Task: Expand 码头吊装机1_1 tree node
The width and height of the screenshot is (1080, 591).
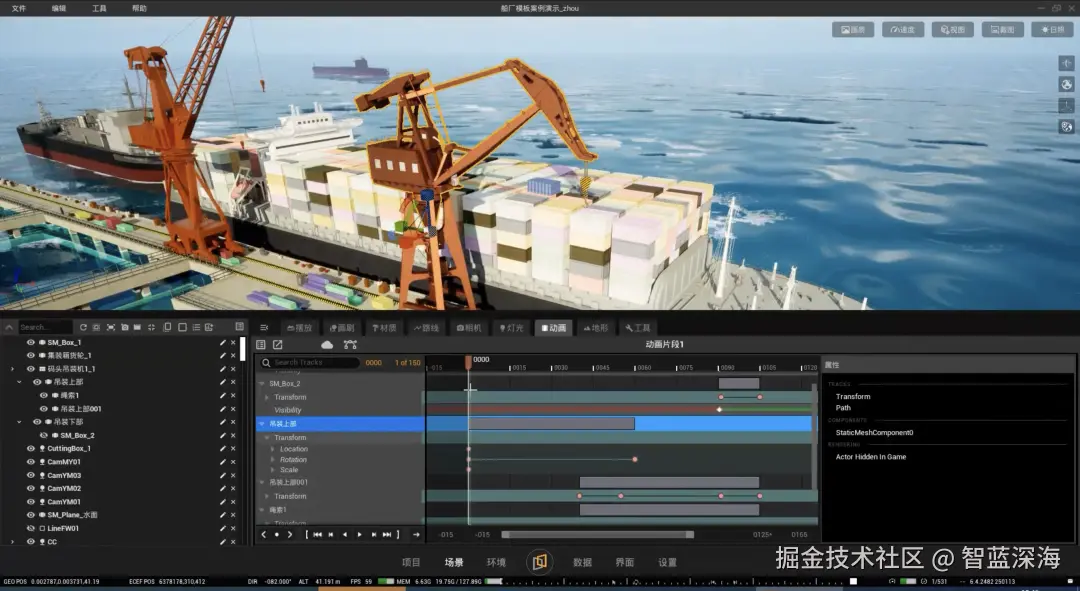Action: click(12, 369)
